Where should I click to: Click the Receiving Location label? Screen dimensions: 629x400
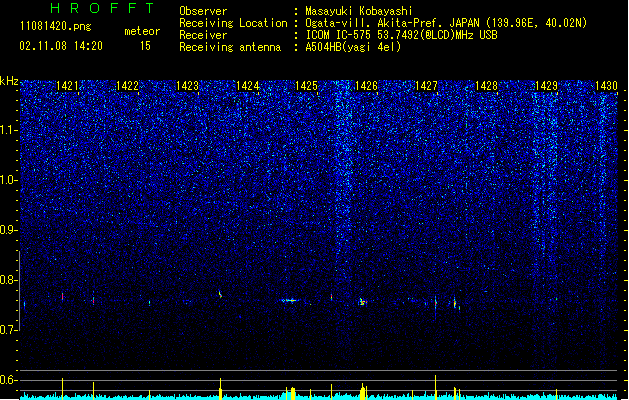click(x=233, y=23)
